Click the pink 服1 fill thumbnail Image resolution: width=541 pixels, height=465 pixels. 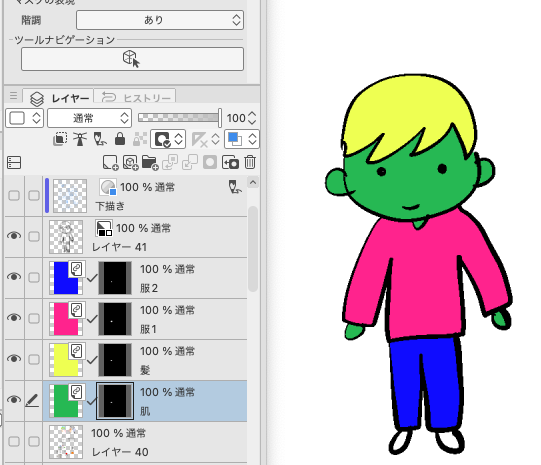point(66,319)
